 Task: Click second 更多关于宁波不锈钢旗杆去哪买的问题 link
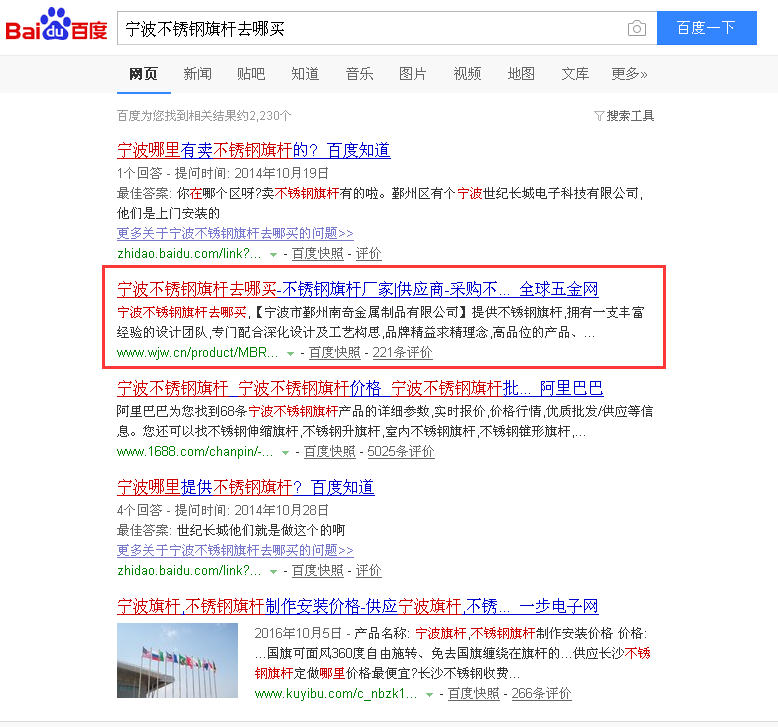pos(235,550)
